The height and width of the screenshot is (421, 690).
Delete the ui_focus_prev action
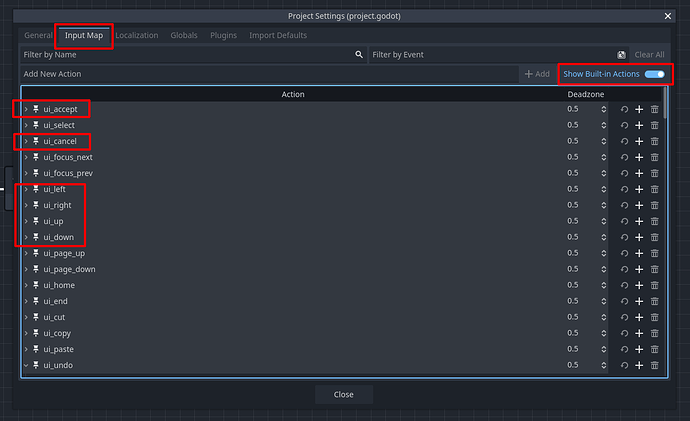click(x=654, y=173)
